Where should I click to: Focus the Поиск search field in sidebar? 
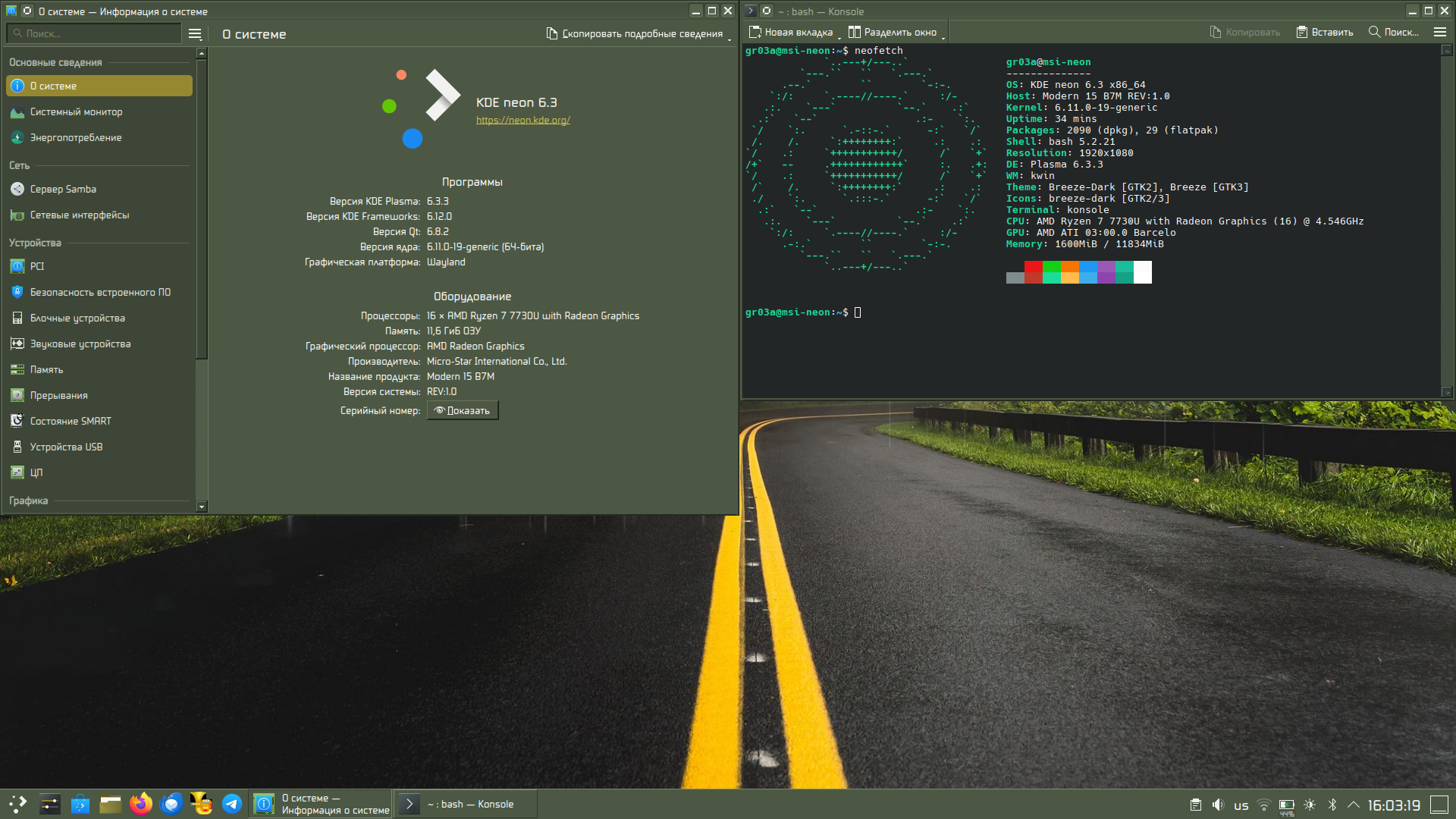pos(94,34)
